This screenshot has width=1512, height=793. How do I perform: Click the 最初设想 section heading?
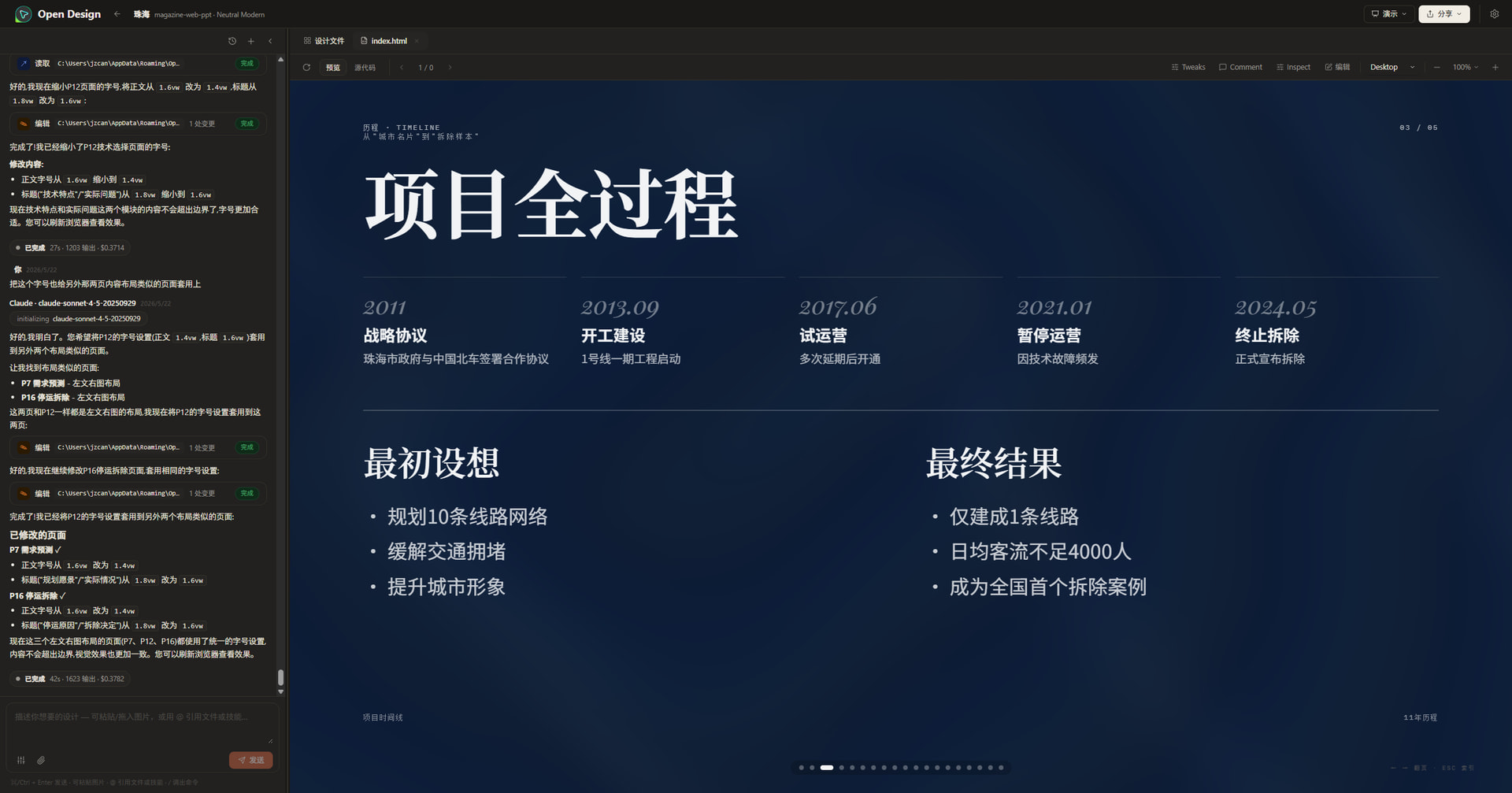432,463
